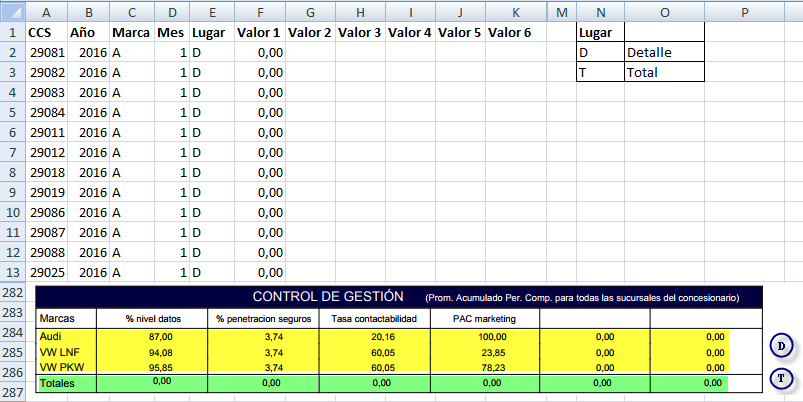The image size is (803, 402).
Task: Click the Audi row label
Action: click(66, 337)
